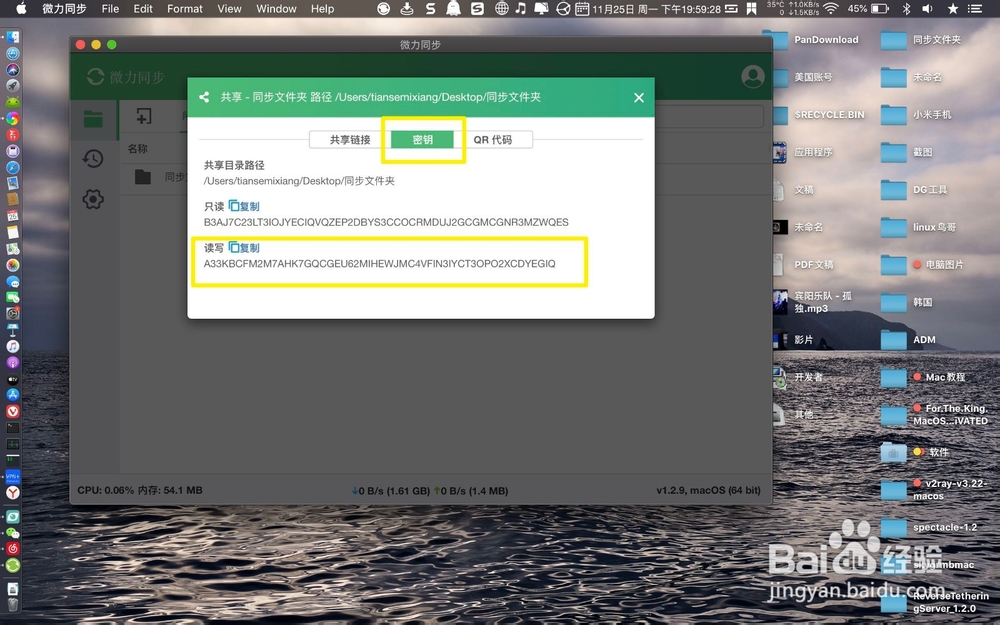
Task: Open the history panel in sidebar
Action: pyautogui.click(x=93, y=159)
